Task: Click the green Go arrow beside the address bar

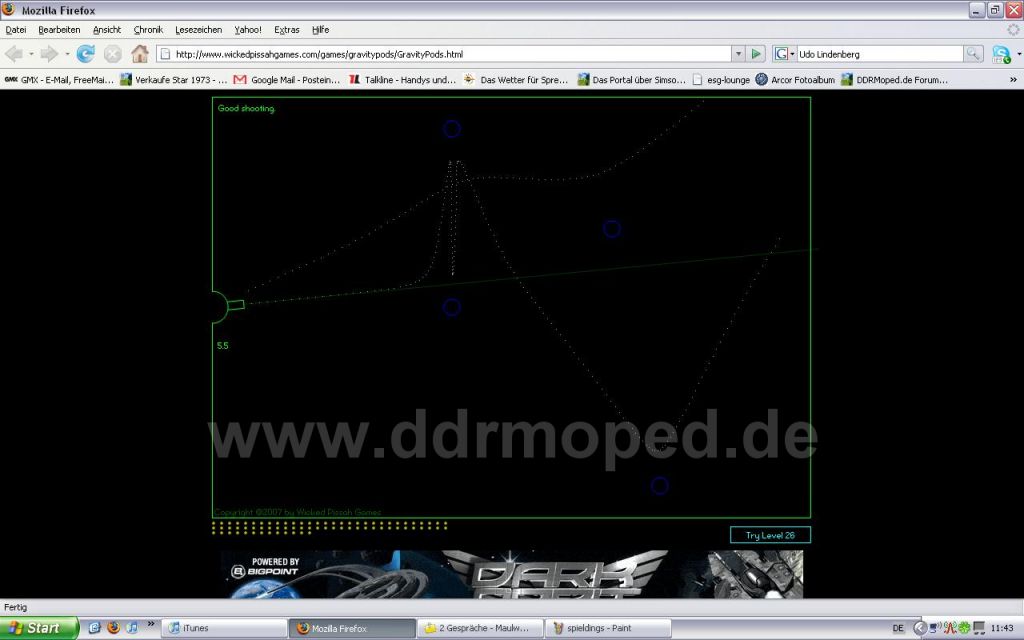Action: tap(757, 54)
